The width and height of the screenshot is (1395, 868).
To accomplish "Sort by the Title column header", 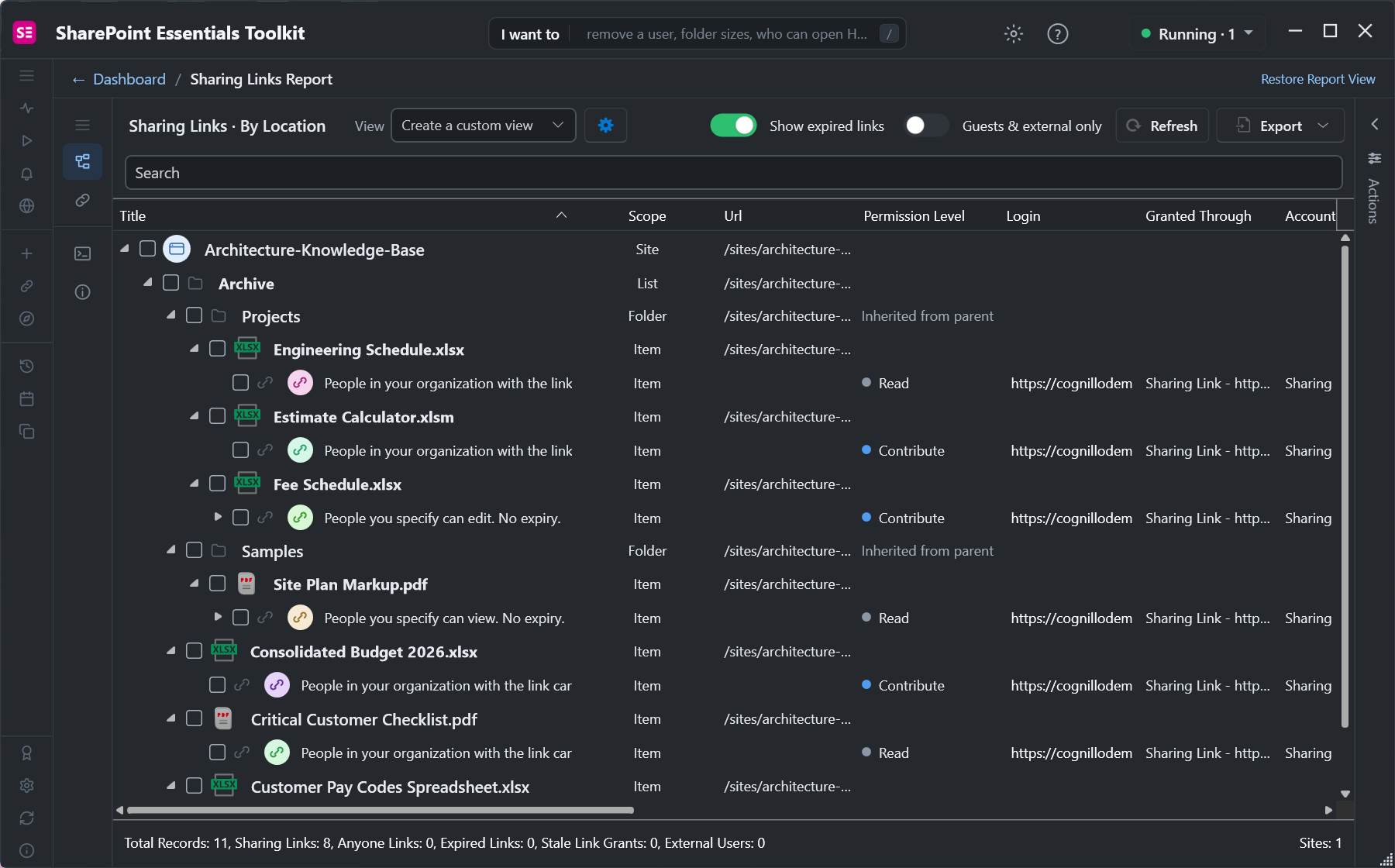I will [133, 215].
